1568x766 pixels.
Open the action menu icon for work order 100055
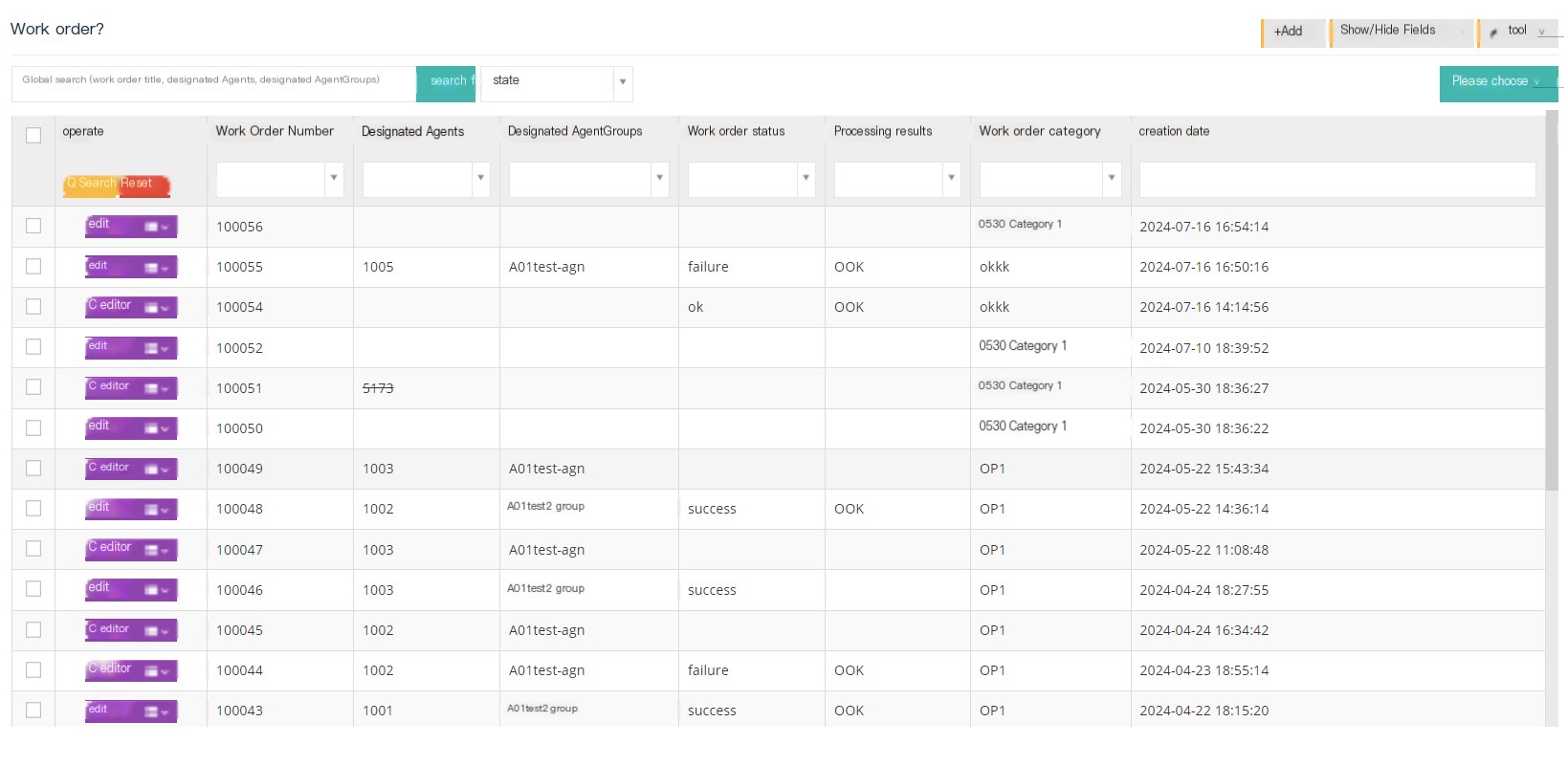(x=157, y=268)
